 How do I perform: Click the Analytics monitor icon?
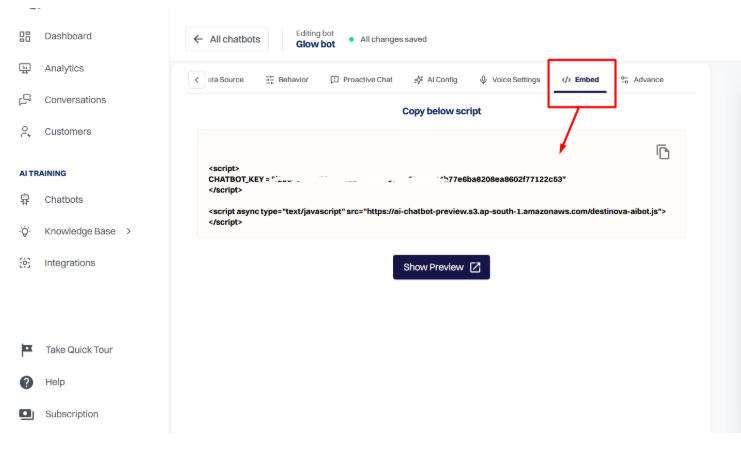click(x=25, y=68)
